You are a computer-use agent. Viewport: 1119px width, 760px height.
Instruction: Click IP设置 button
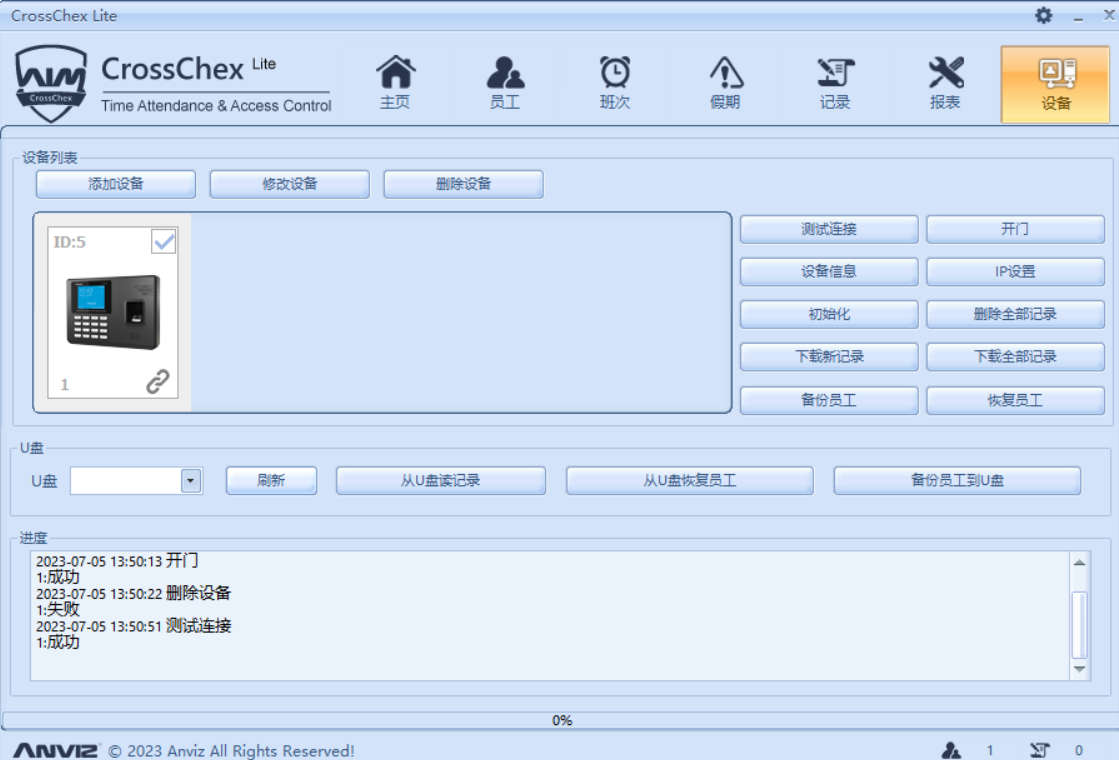tap(1016, 272)
